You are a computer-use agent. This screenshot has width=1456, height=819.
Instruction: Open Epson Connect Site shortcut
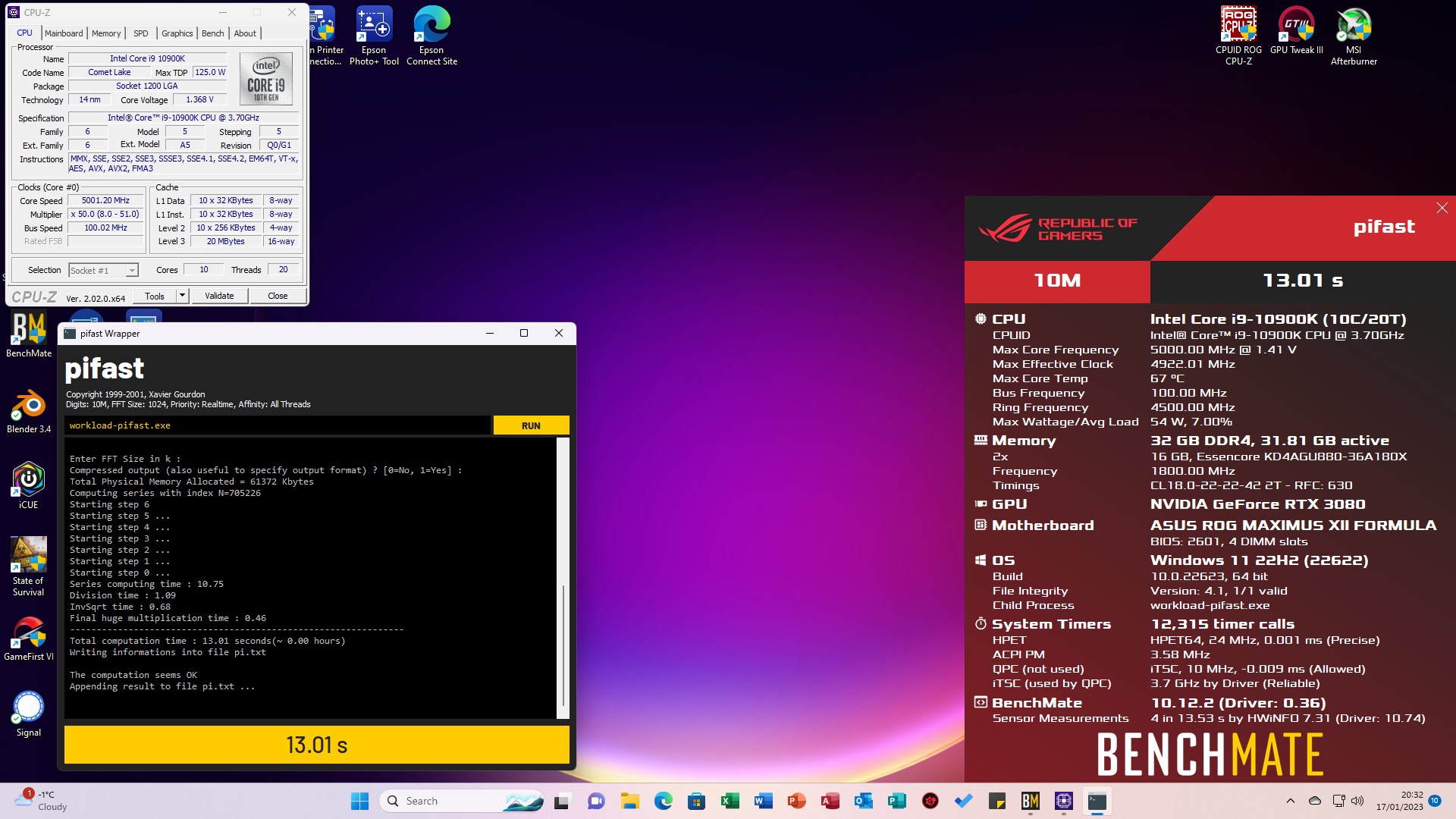coord(431,36)
